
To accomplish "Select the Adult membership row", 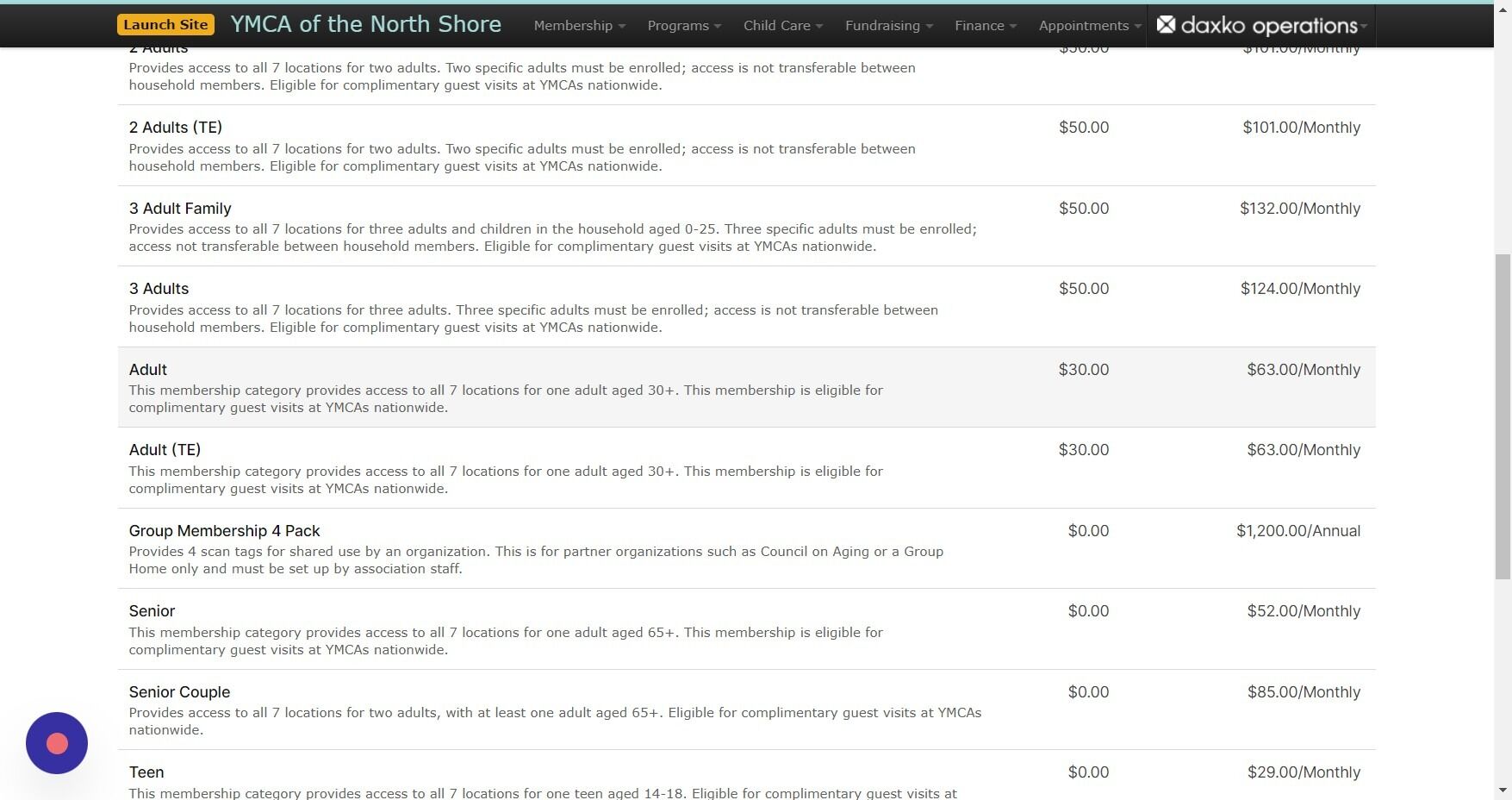I will [x=147, y=369].
